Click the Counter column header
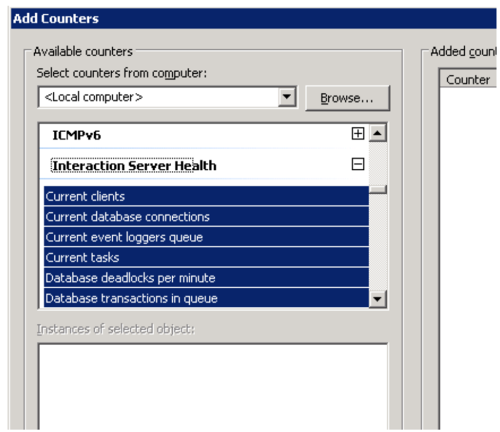This screenshot has height=432, width=500. point(468,80)
